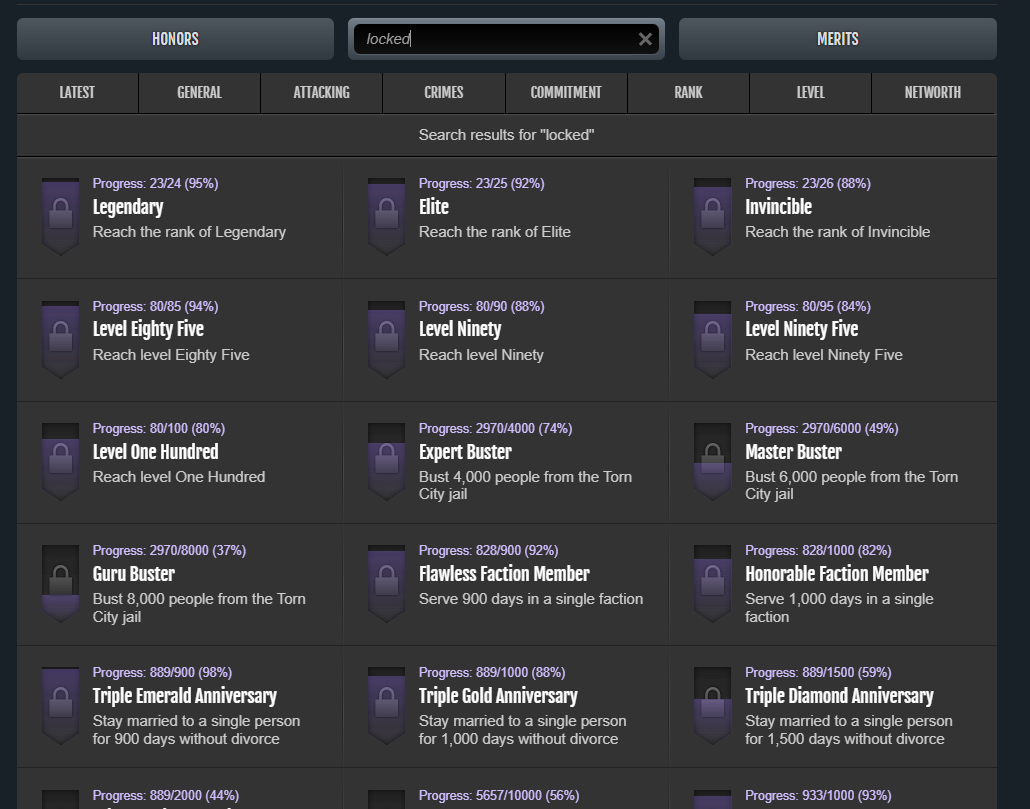Viewport: 1030px width, 809px height.
Task: Click 'Progress: 828/900 (92%)' text
Action: [x=489, y=551]
